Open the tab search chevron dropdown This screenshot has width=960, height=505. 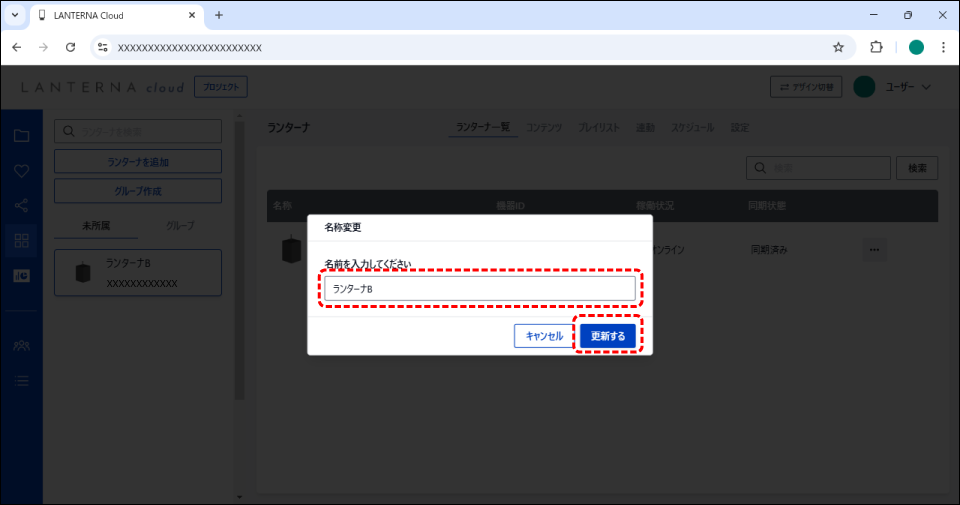(15, 15)
